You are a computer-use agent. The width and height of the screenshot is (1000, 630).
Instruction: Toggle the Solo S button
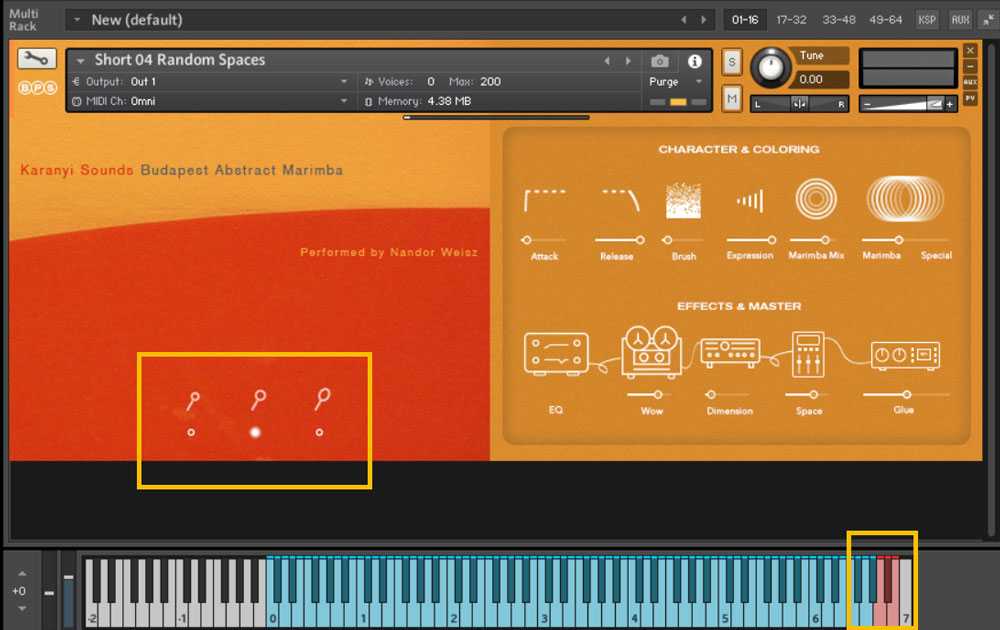click(x=732, y=62)
